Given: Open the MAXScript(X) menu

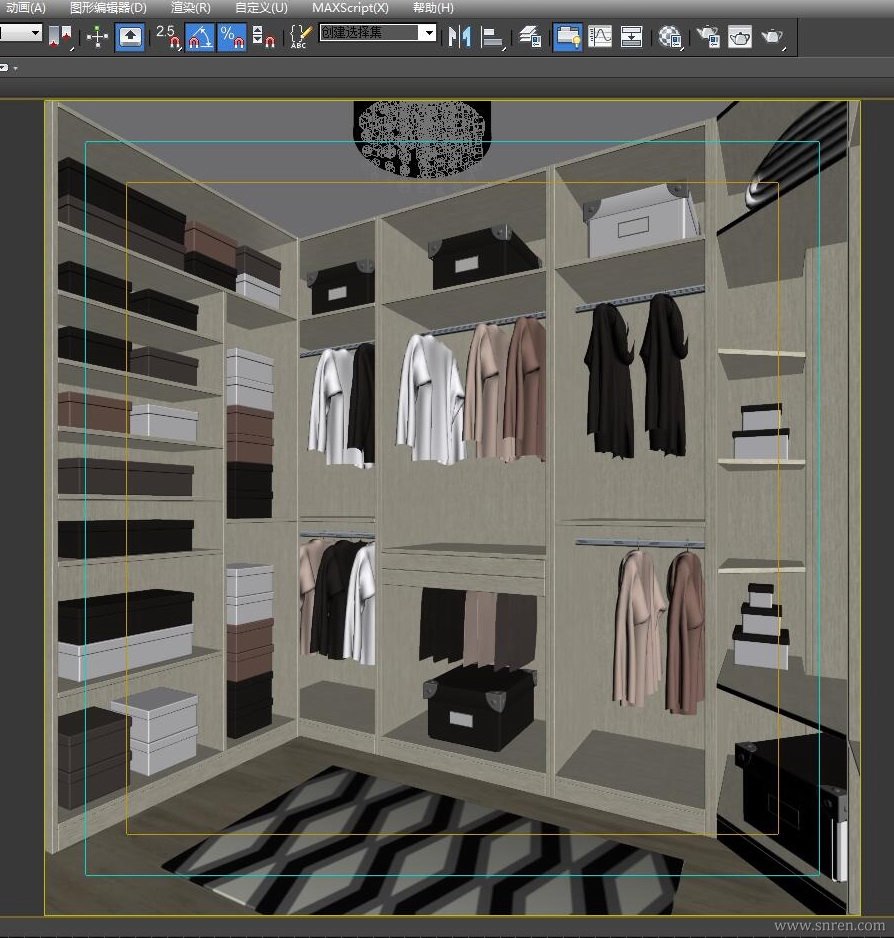Looking at the screenshot, I should coord(350,7).
